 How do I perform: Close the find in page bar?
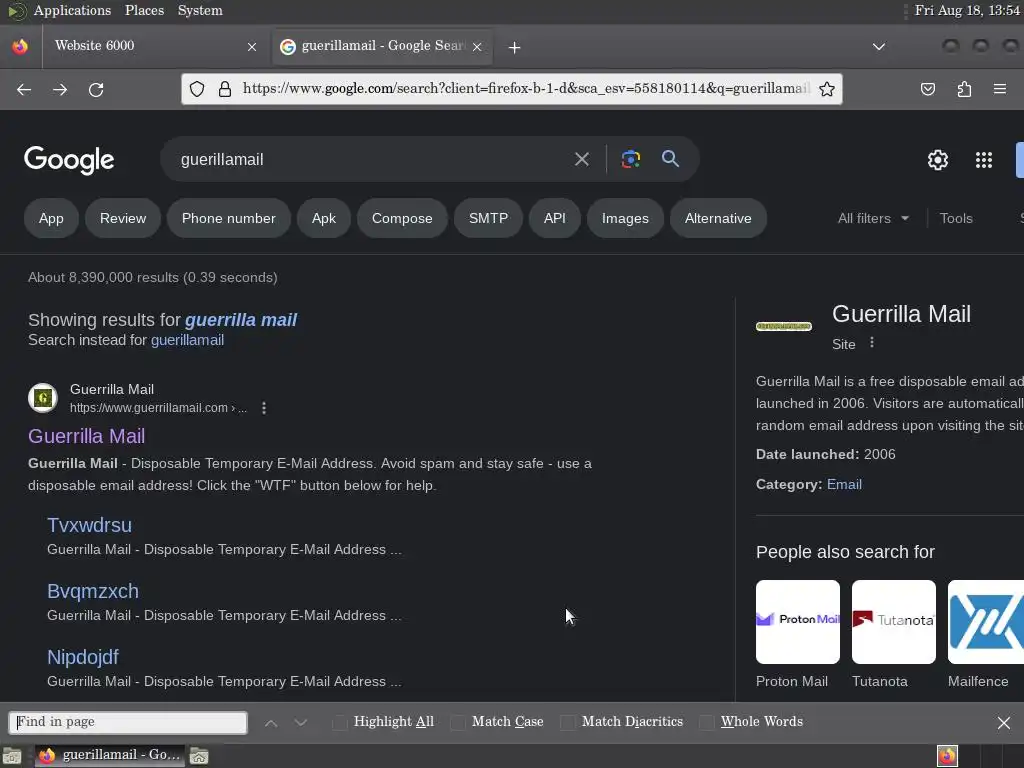(x=1004, y=722)
